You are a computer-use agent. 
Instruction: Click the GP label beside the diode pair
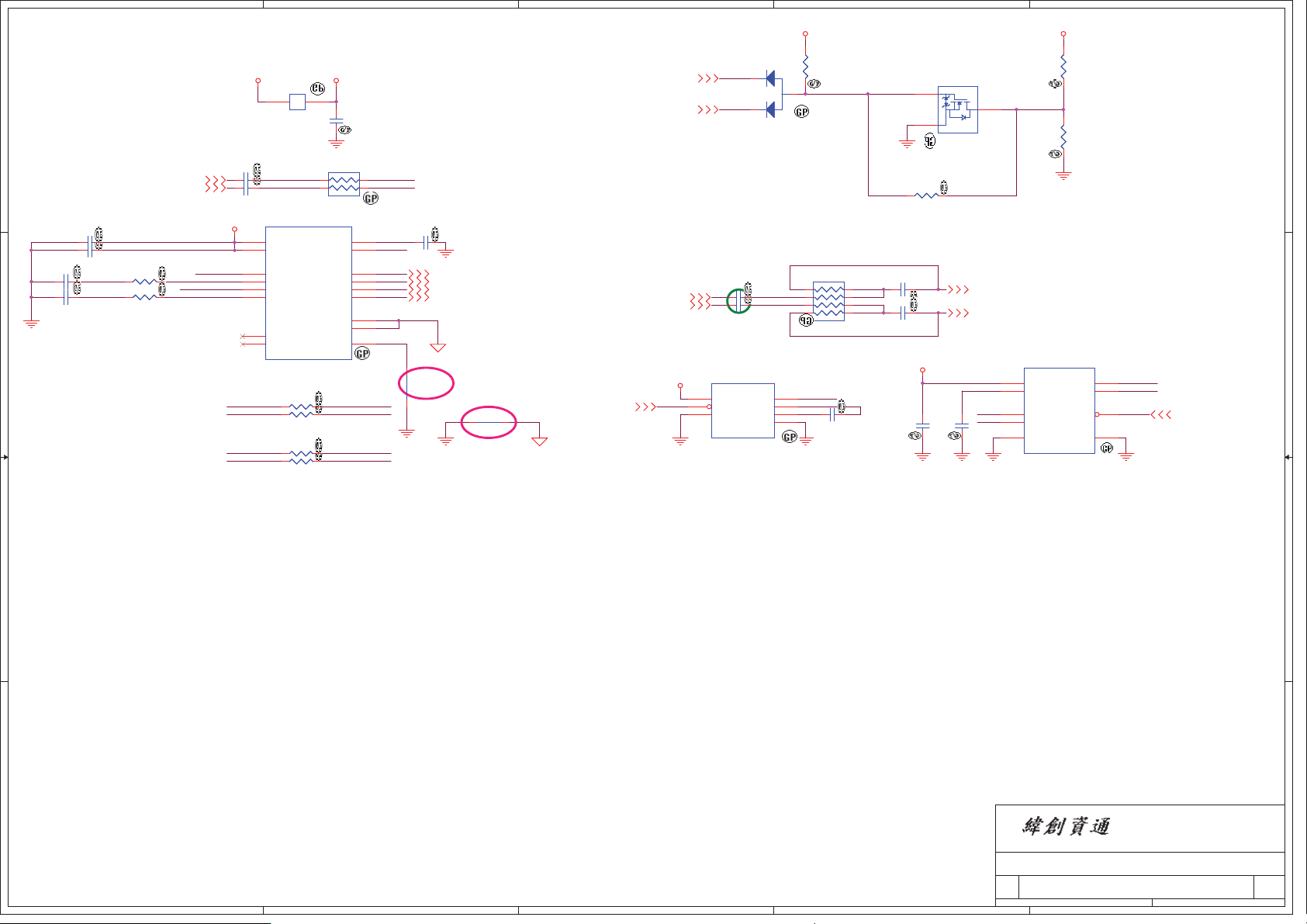coord(802,112)
